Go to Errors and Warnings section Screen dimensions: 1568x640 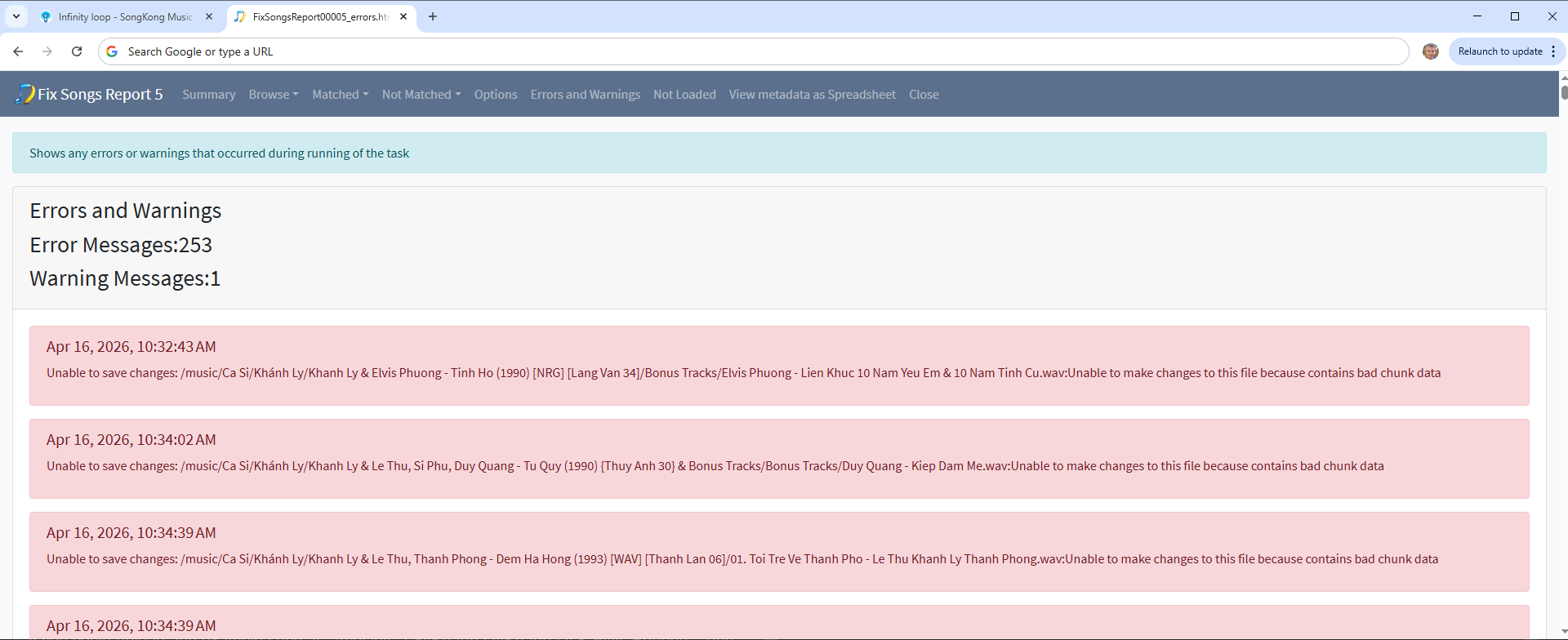(585, 95)
